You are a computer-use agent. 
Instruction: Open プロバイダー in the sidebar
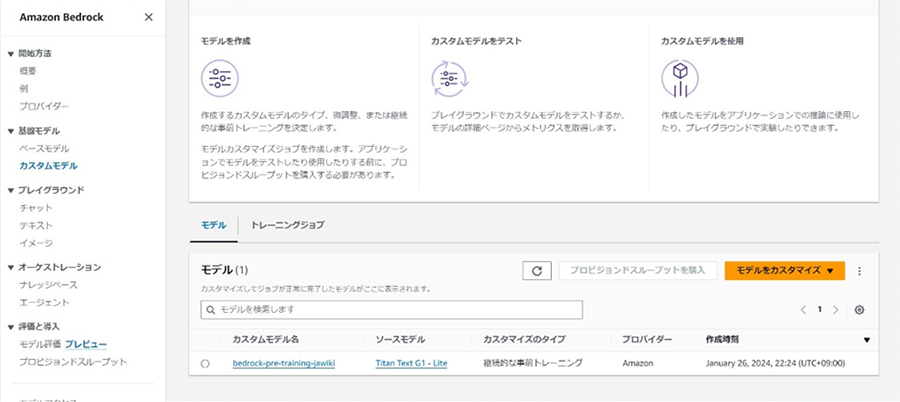[44, 106]
